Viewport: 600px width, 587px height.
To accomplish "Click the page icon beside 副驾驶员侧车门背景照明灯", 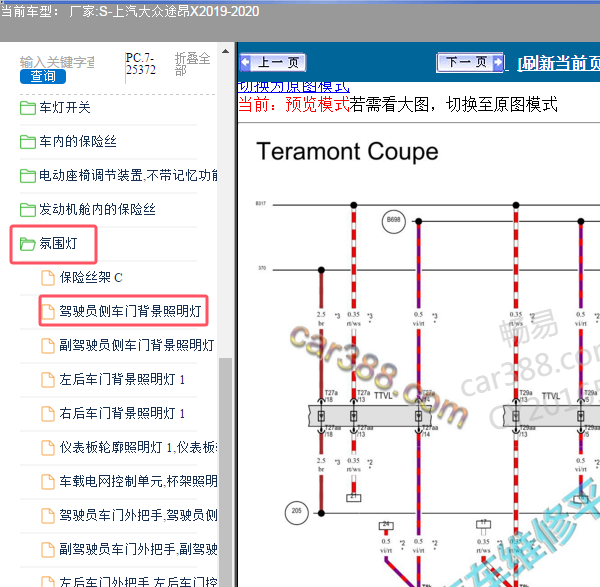I will coord(48,346).
